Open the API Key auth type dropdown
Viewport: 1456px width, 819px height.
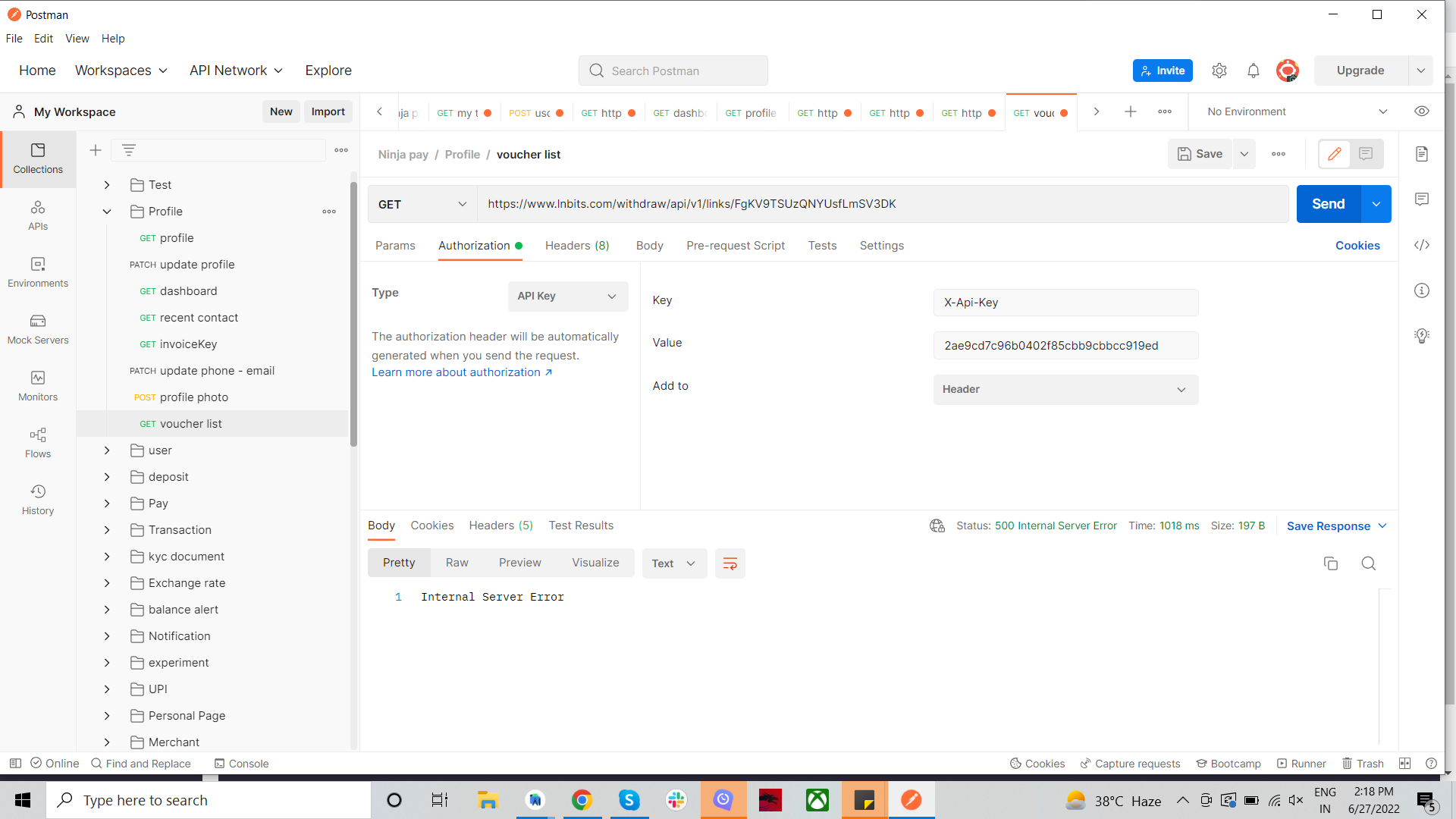tap(567, 297)
